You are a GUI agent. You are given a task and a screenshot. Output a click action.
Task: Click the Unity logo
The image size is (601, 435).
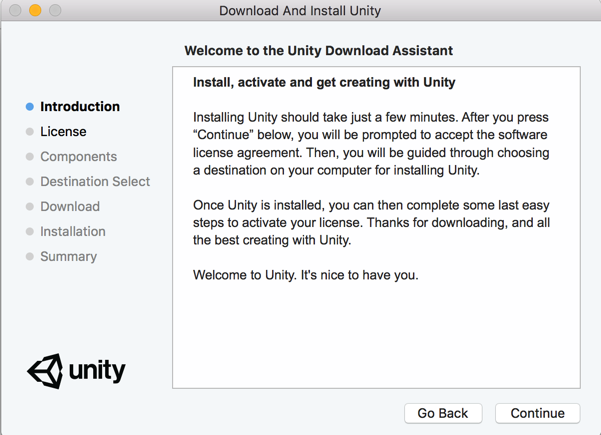tap(76, 371)
